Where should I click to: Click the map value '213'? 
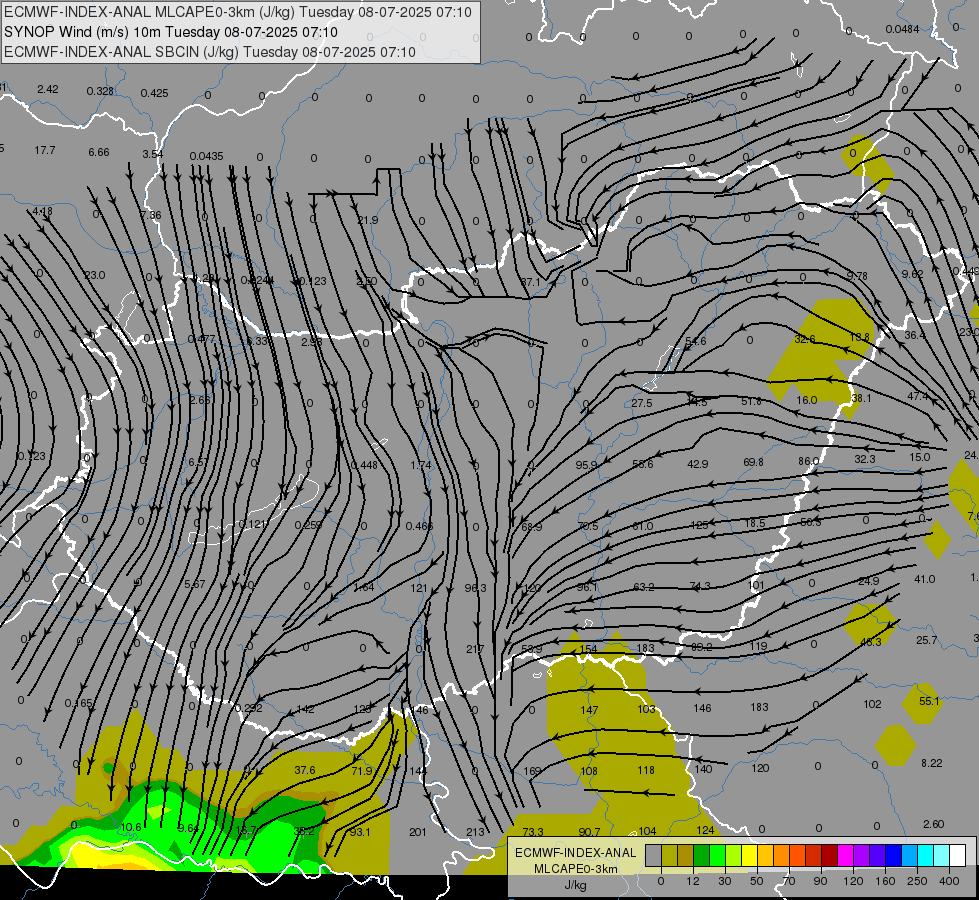(x=475, y=832)
